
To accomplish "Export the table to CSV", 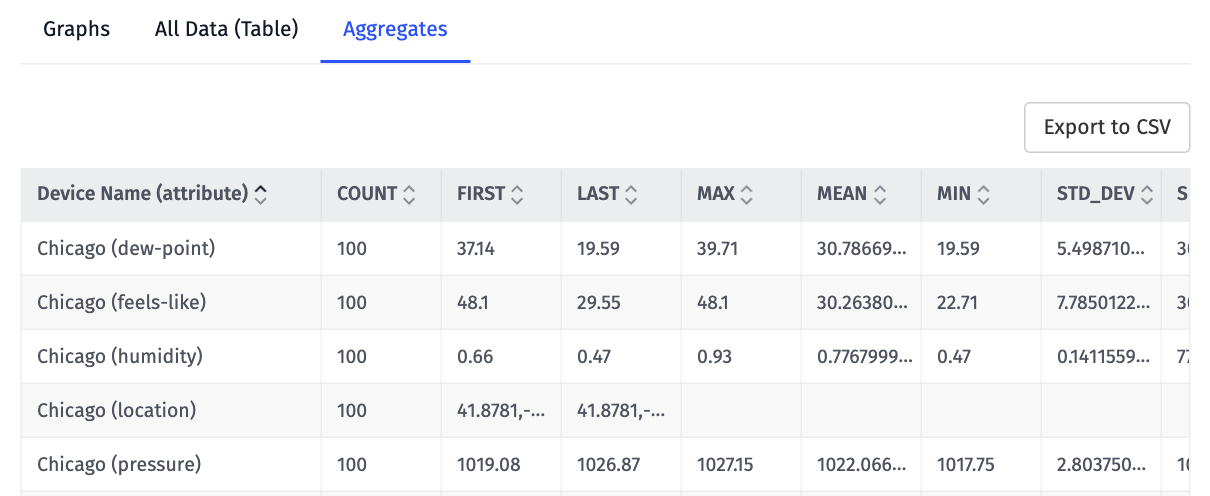I will pyautogui.click(x=1107, y=127).
